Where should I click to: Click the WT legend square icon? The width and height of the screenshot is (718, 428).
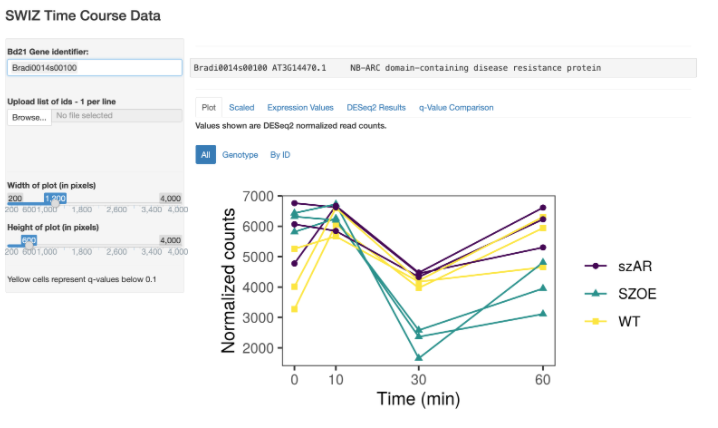coord(596,321)
